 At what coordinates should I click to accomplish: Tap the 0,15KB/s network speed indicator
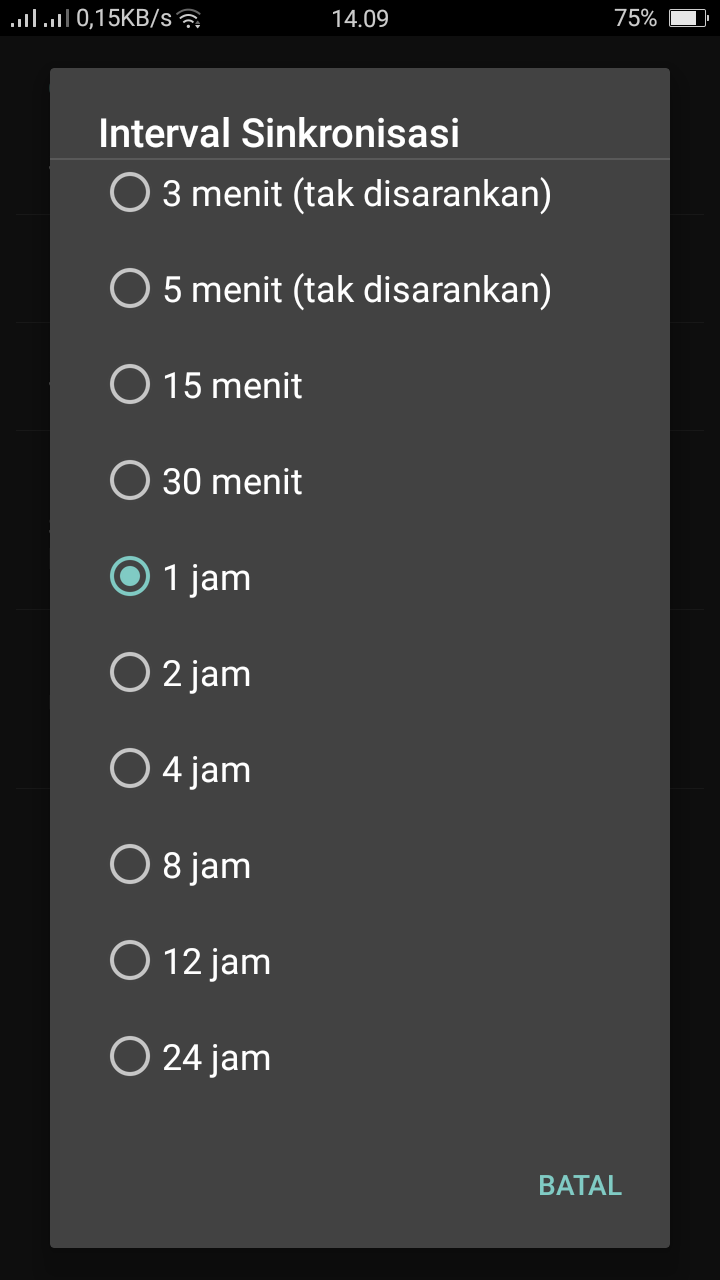pyautogui.click(x=124, y=18)
